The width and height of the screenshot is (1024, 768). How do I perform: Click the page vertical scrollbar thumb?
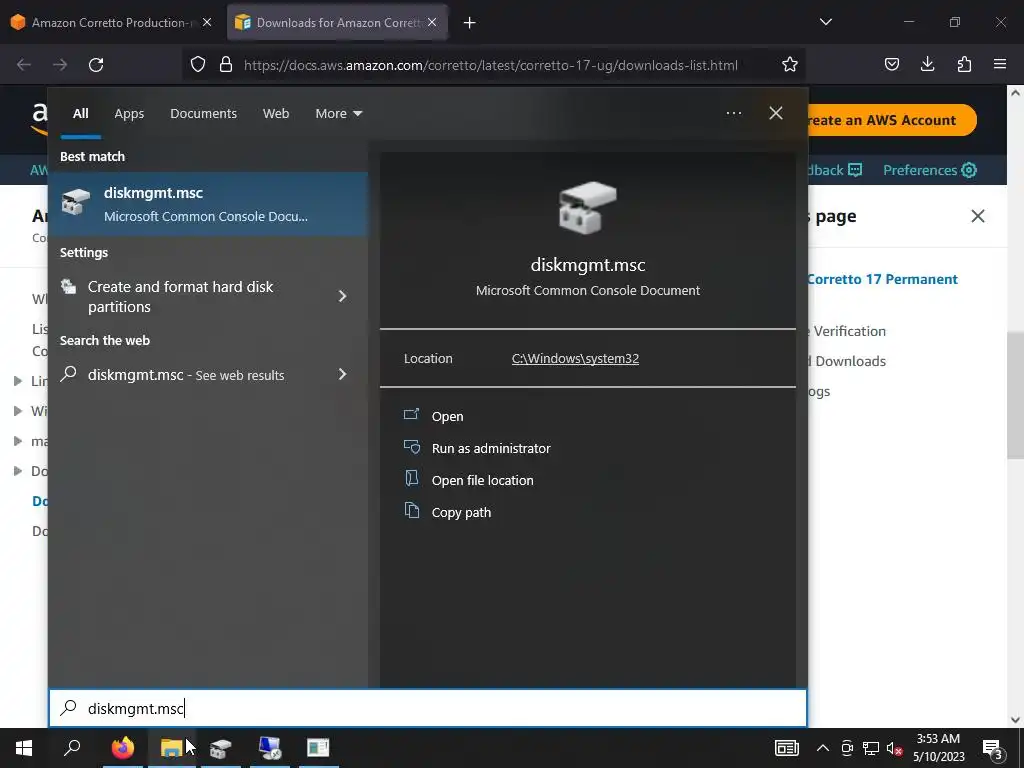coord(1015,394)
